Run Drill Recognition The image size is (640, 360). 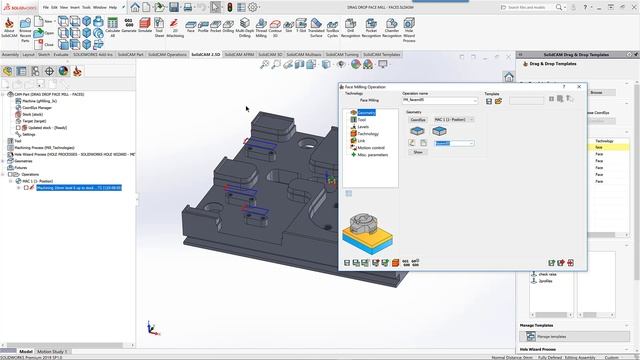click(x=350, y=27)
